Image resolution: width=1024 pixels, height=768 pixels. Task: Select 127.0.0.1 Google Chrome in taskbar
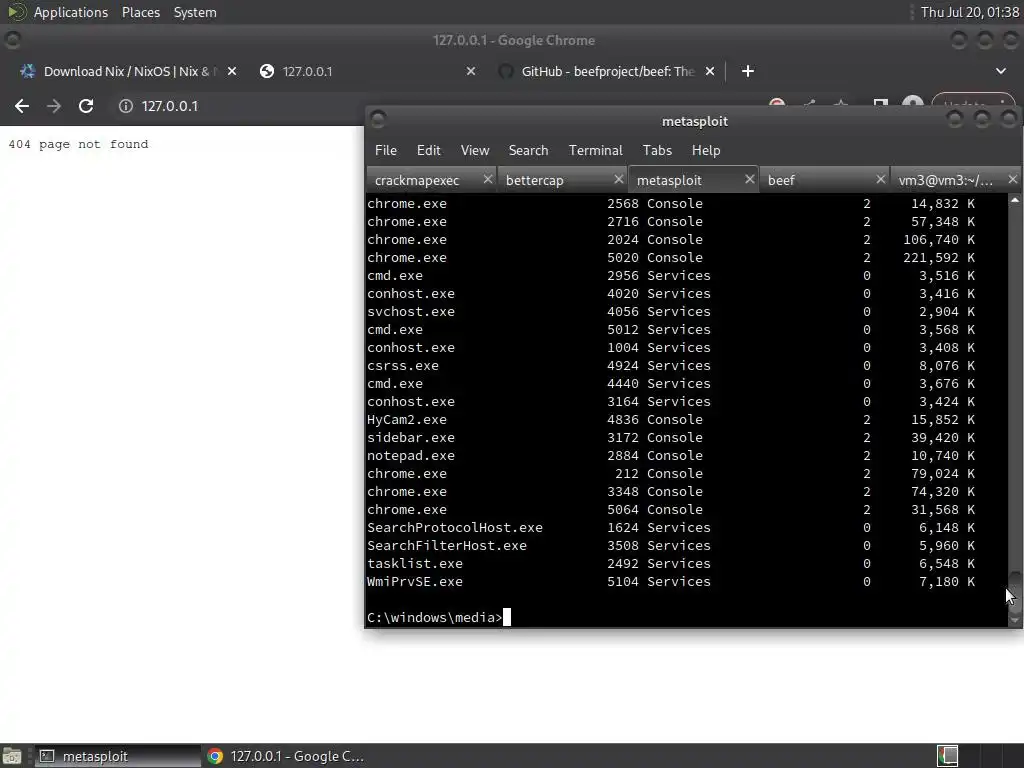(286, 756)
